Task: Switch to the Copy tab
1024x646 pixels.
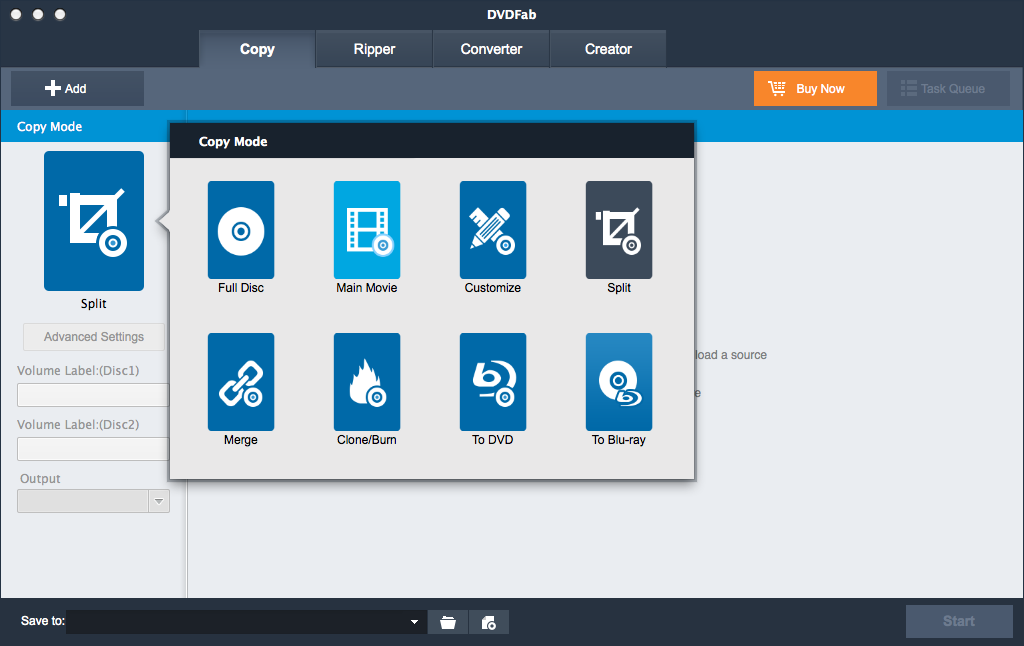Action: (x=257, y=49)
